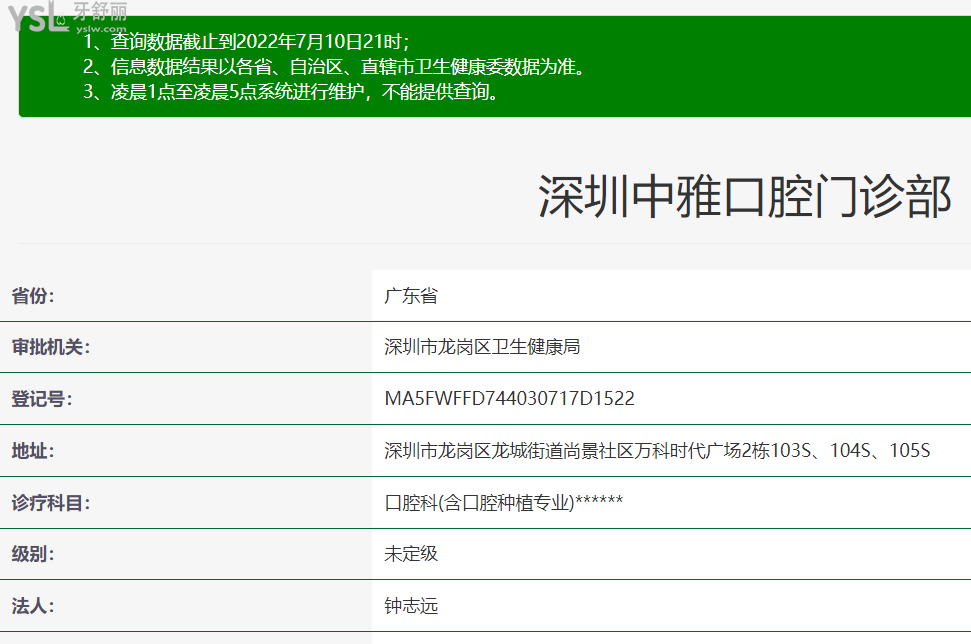Click the 地址 label
The height and width of the screenshot is (644, 971).
[33, 451]
